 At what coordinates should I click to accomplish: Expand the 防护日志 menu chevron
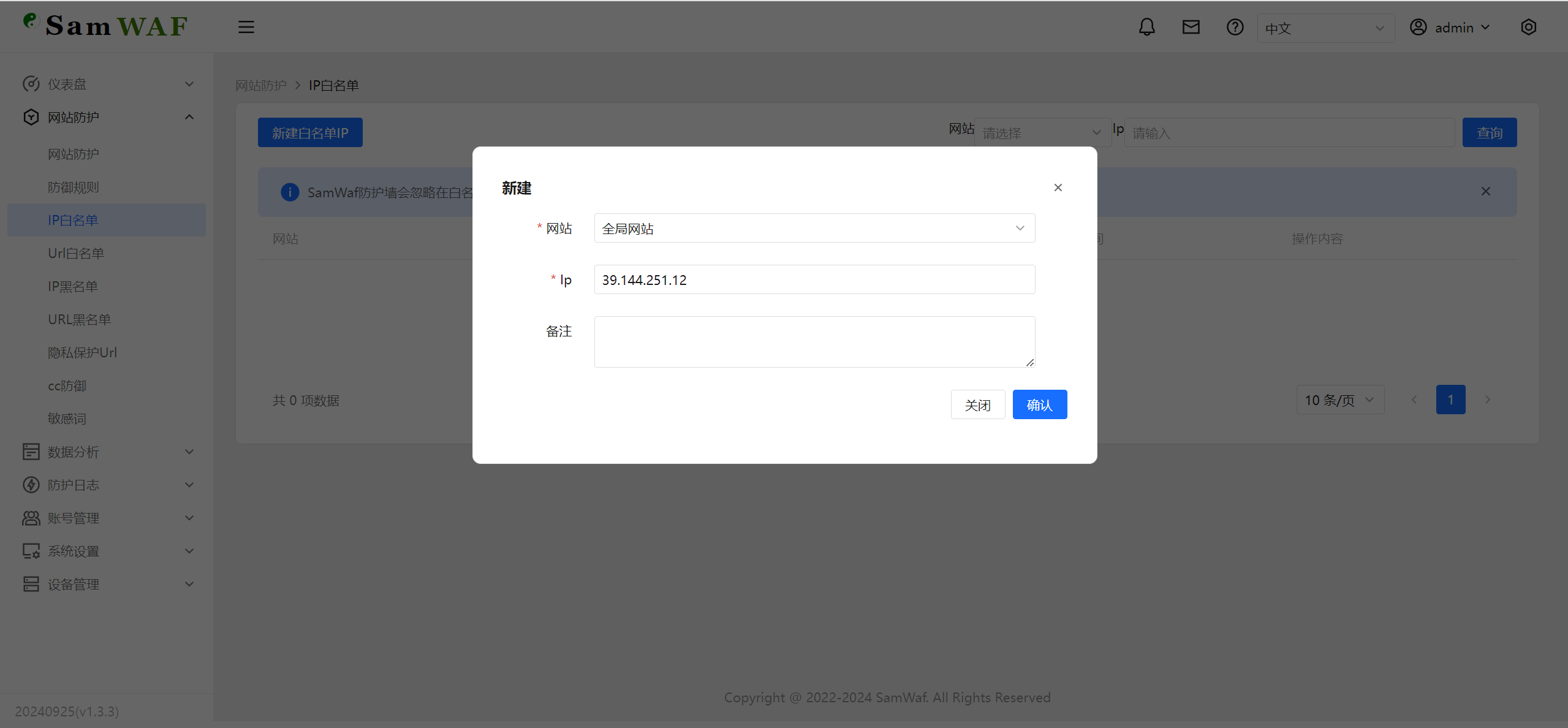tap(189, 485)
